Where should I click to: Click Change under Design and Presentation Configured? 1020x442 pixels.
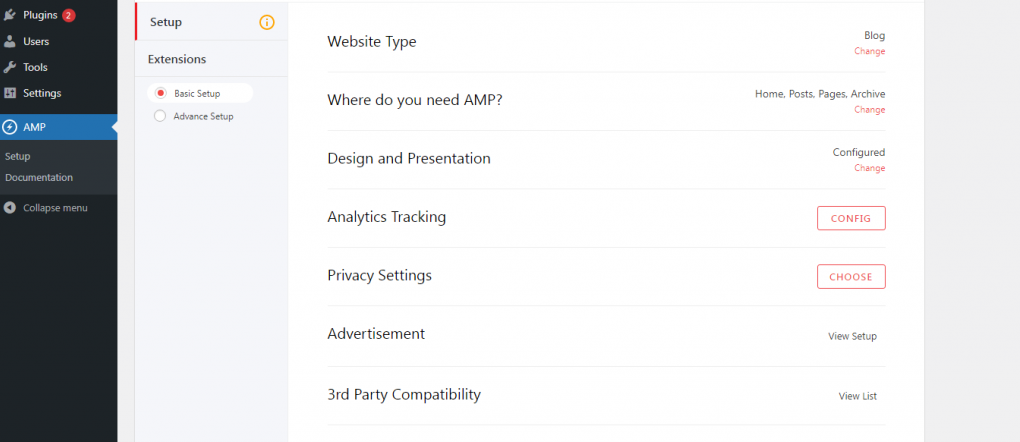tap(869, 168)
